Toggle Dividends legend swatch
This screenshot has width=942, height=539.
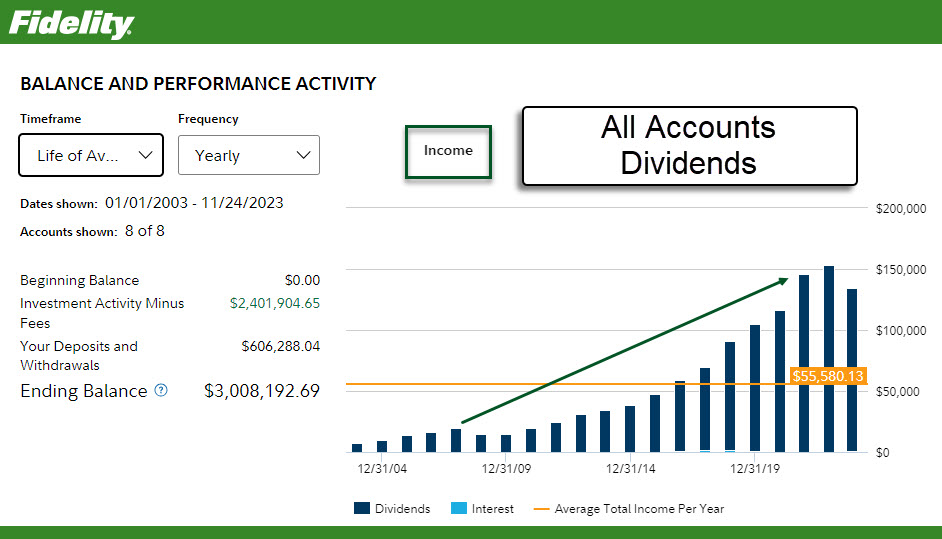(x=362, y=509)
